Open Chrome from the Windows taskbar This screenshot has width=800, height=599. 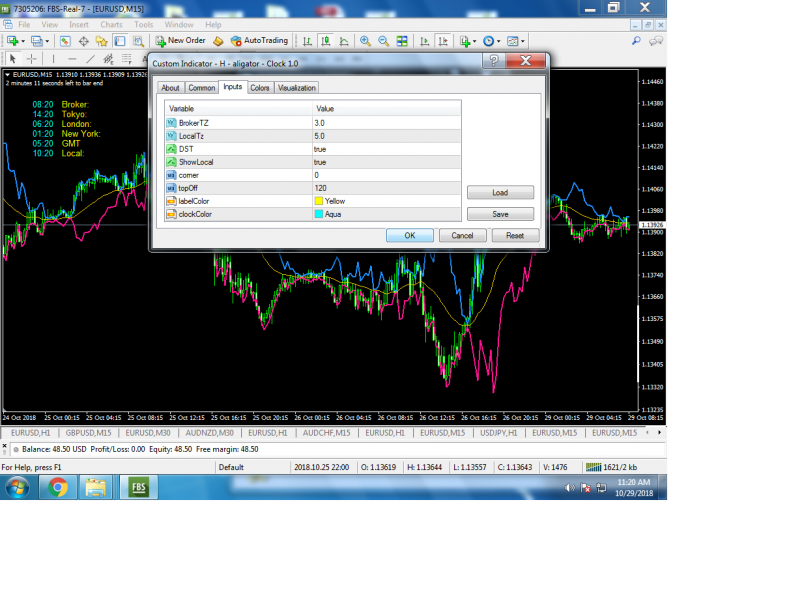coord(57,487)
